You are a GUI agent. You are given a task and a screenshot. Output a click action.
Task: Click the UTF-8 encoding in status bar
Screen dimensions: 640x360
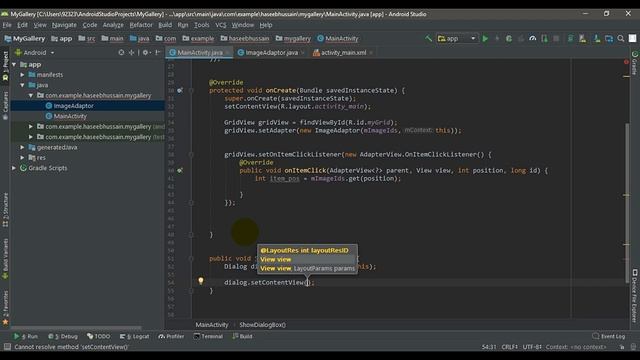[x=532, y=347]
